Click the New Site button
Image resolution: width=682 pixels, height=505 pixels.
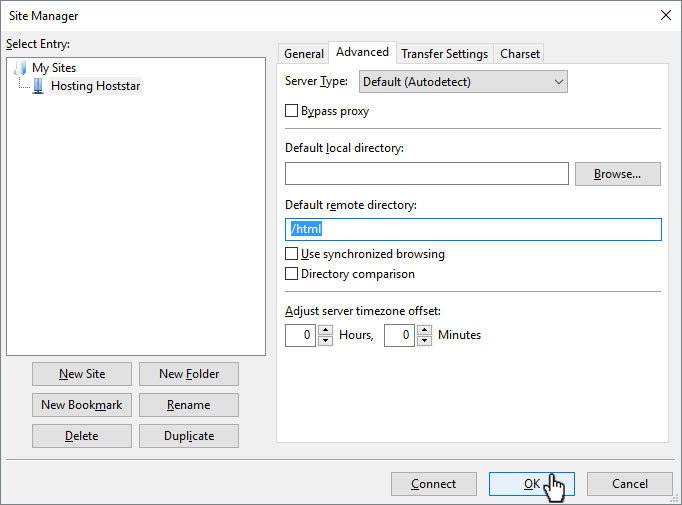click(x=82, y=374)
